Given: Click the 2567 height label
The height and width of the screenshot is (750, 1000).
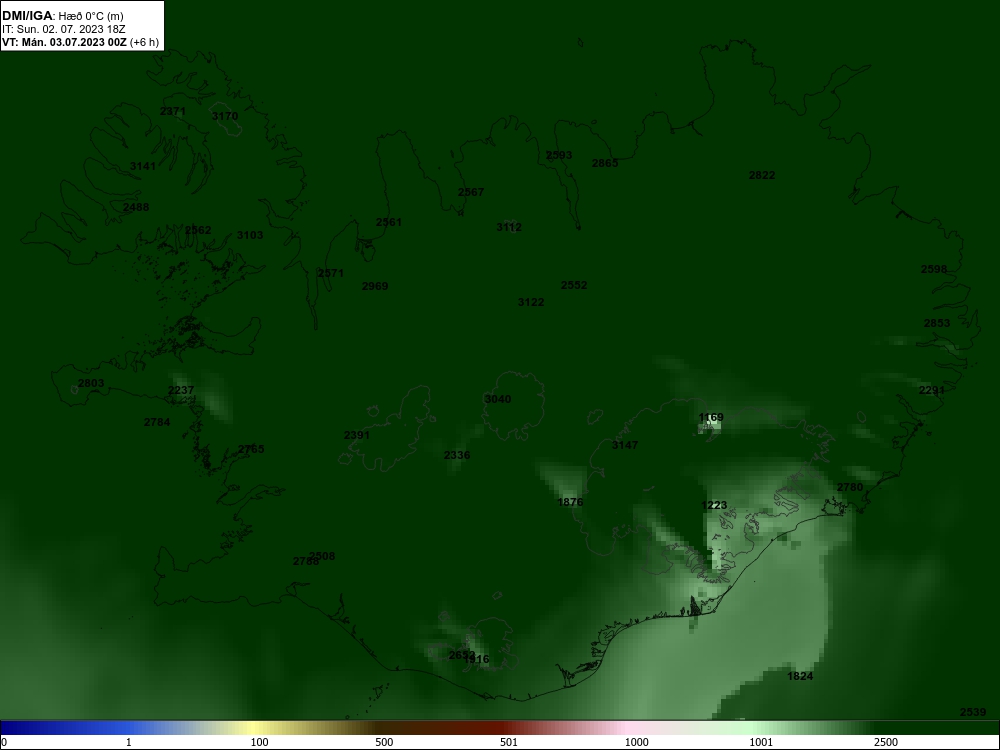Looking at the screenshot, I should (x=471, y=192).
